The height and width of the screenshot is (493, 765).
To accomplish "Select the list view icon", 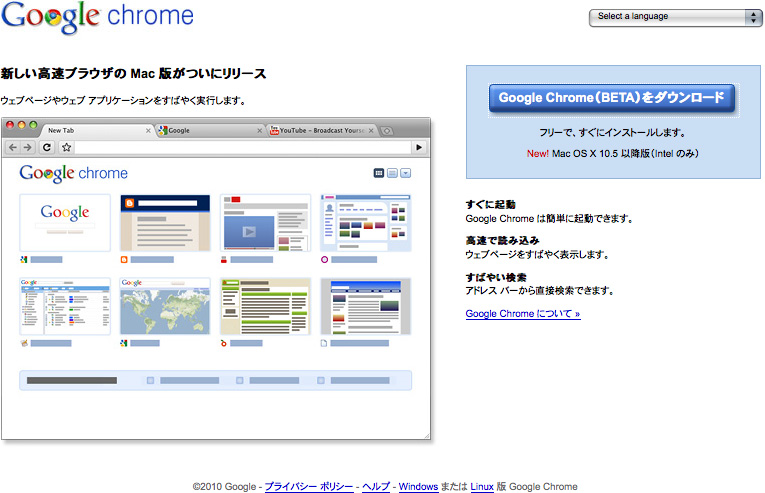I will click(392, 173).
